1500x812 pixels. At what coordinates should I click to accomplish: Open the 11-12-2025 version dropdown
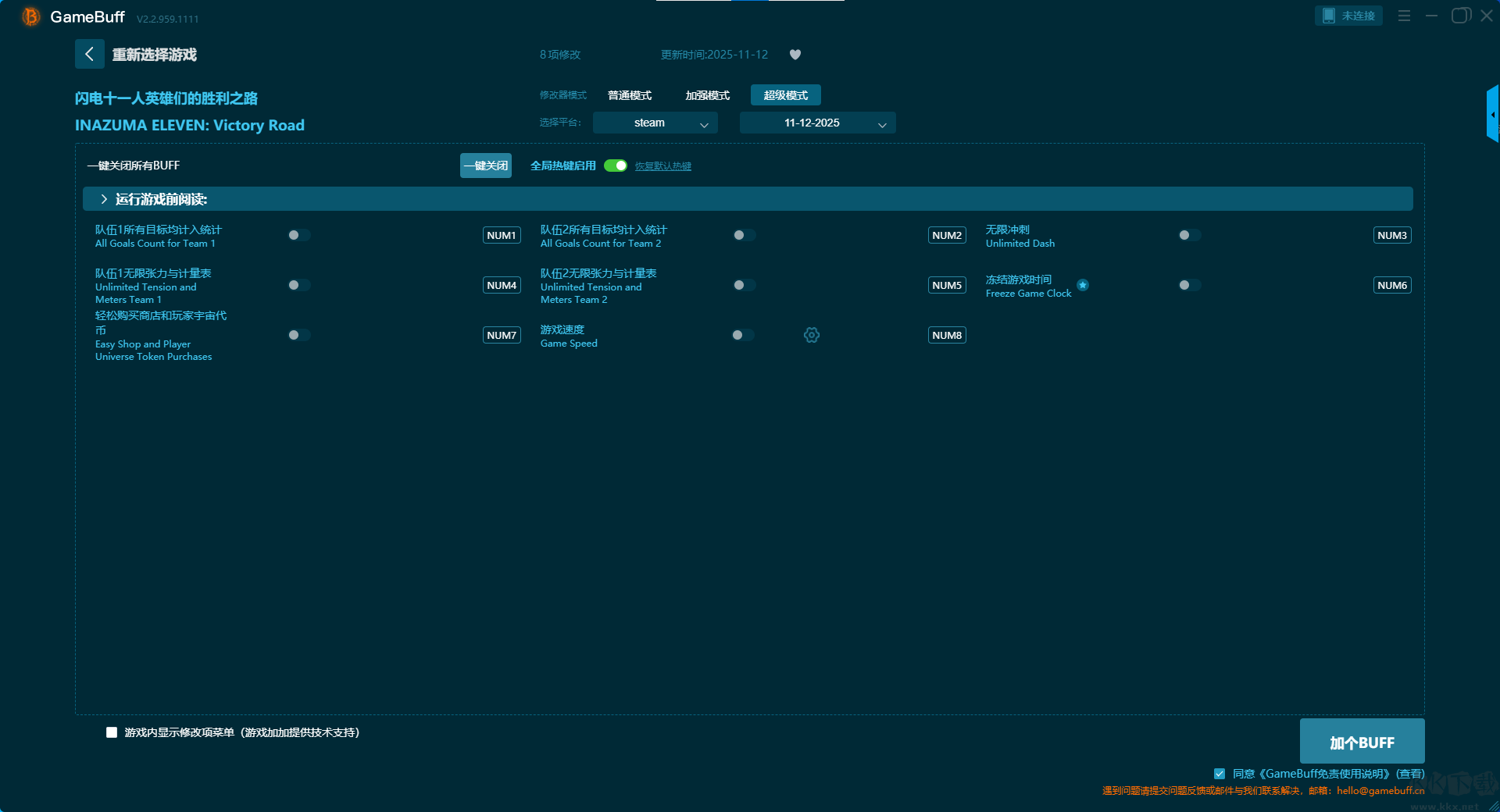tap(817, 123)
